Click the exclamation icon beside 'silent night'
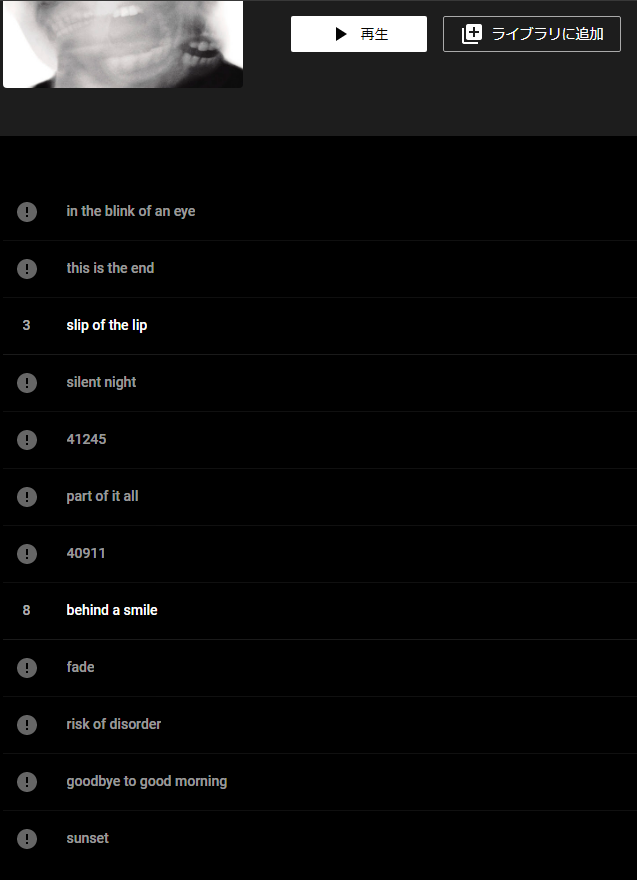This screenshot has width=637, height=880. tap(27, 383)
